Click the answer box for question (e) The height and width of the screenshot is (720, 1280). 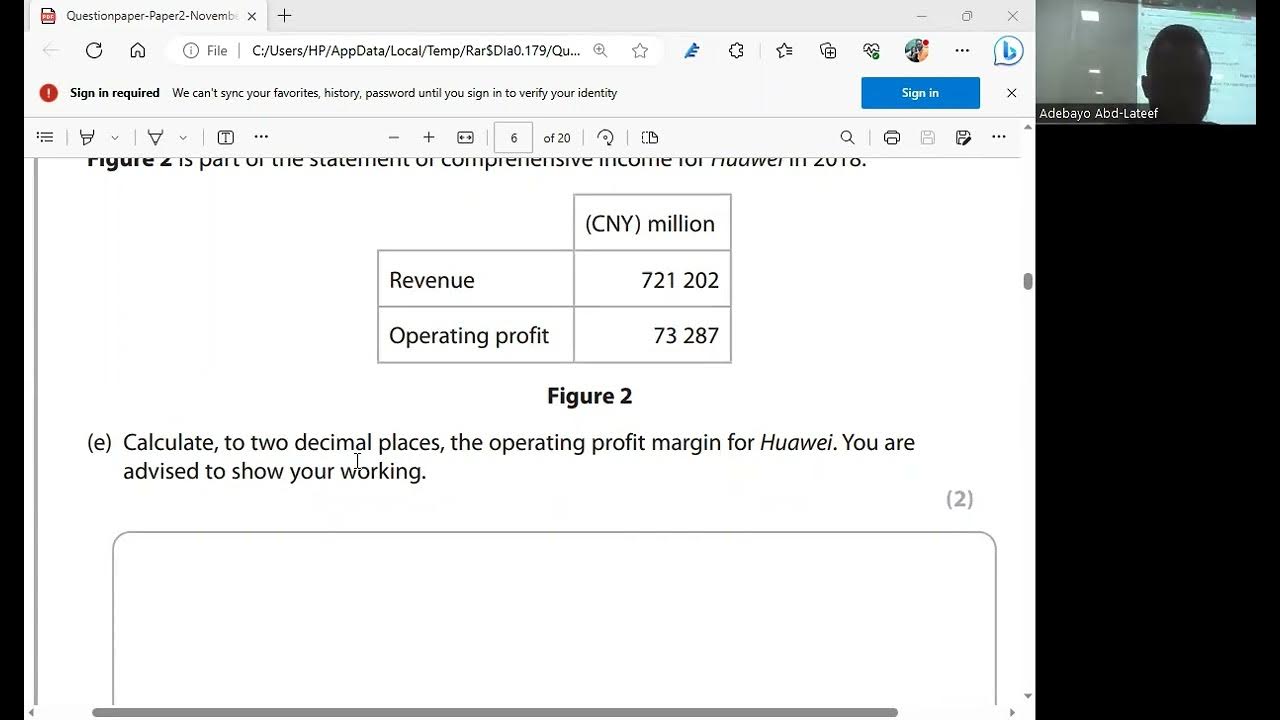click(x=554, y=618)
